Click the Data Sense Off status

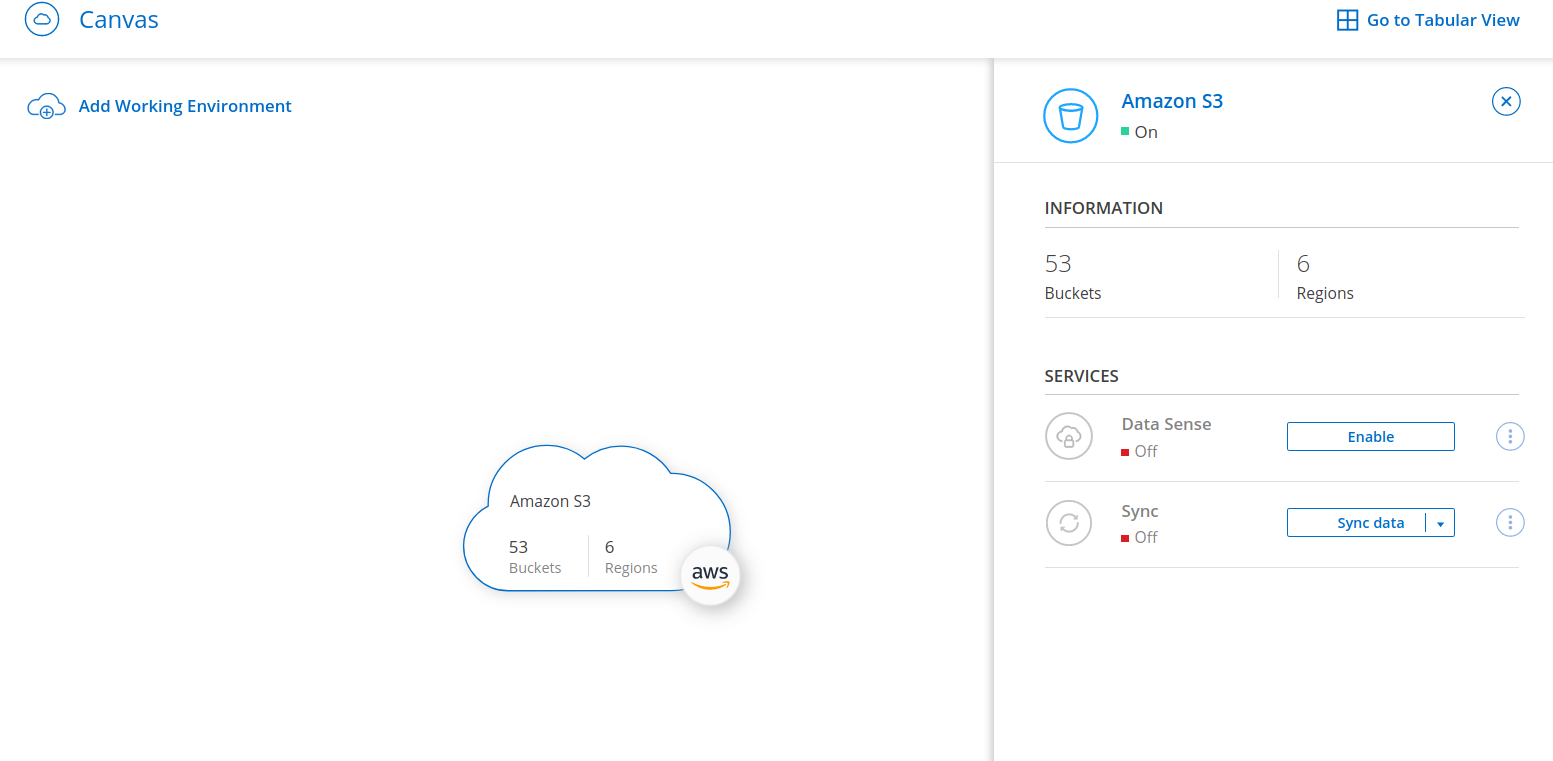click(x=1139, y=452)
